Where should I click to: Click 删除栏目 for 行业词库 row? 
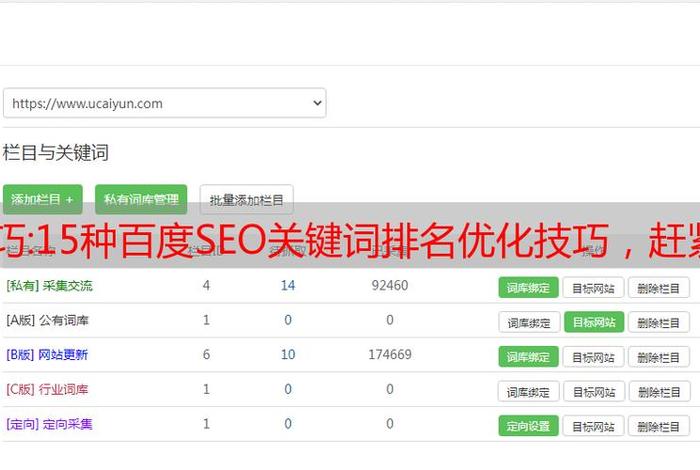coord(659,392)
